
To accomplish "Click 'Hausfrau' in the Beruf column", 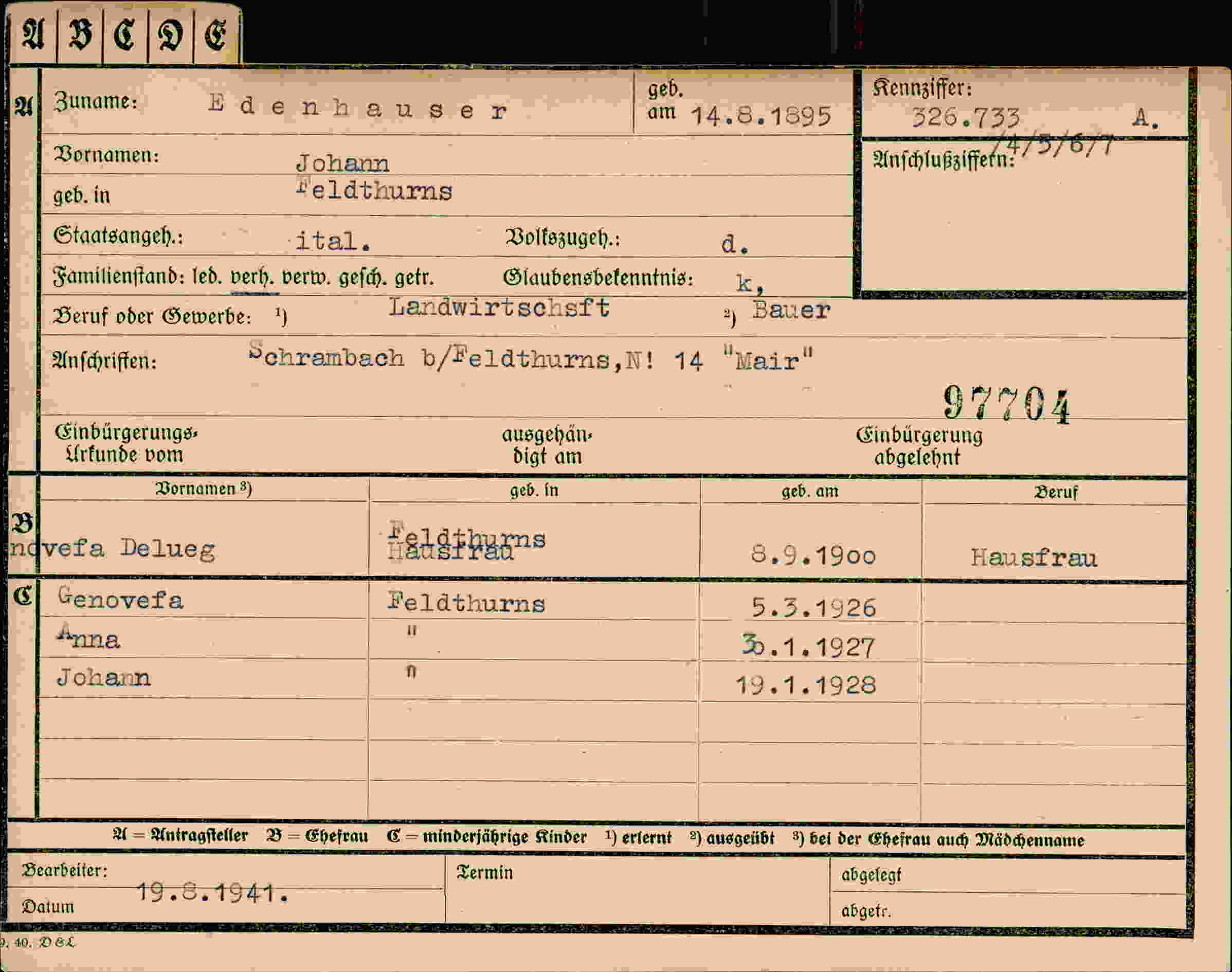I will click(1034, 557).
